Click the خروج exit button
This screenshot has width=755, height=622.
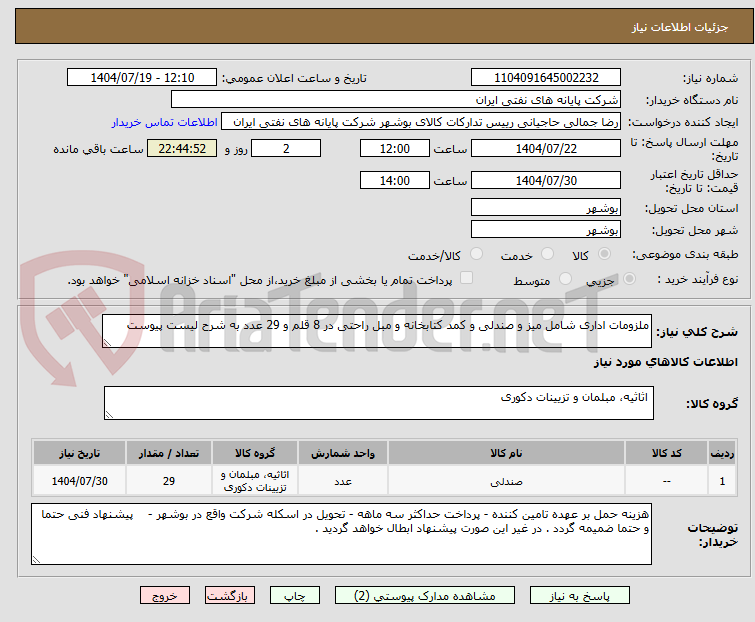tap(163, 595)
